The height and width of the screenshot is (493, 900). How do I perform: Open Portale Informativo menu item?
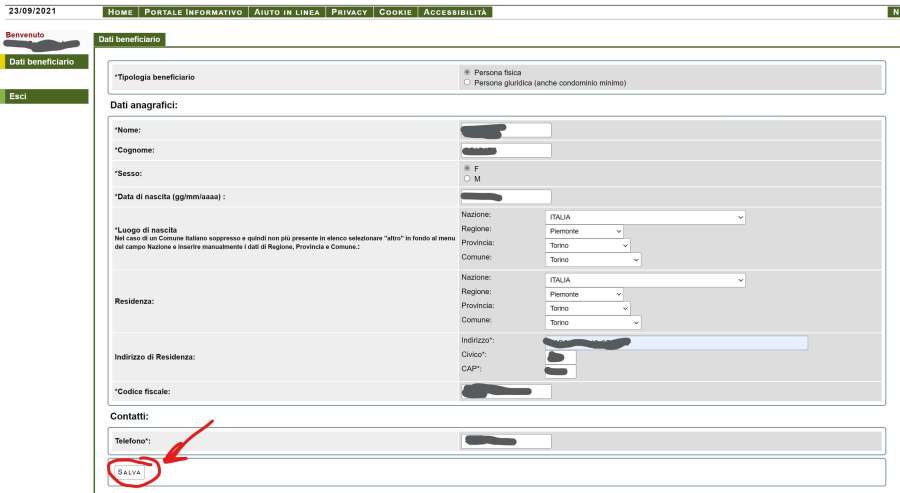click(x=193, y=12)
